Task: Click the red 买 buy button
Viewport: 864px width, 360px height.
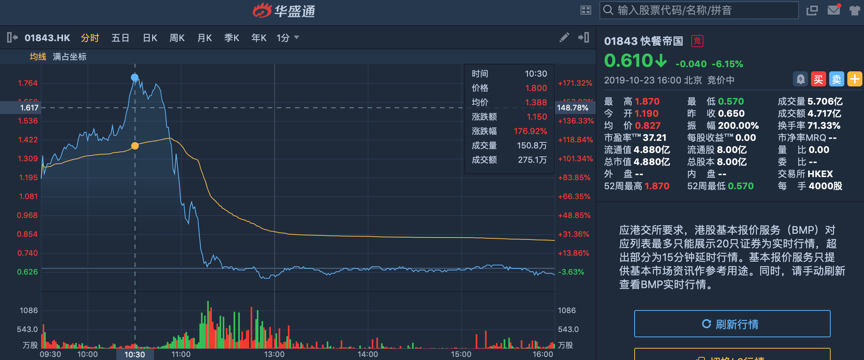Action: (818, 79)
